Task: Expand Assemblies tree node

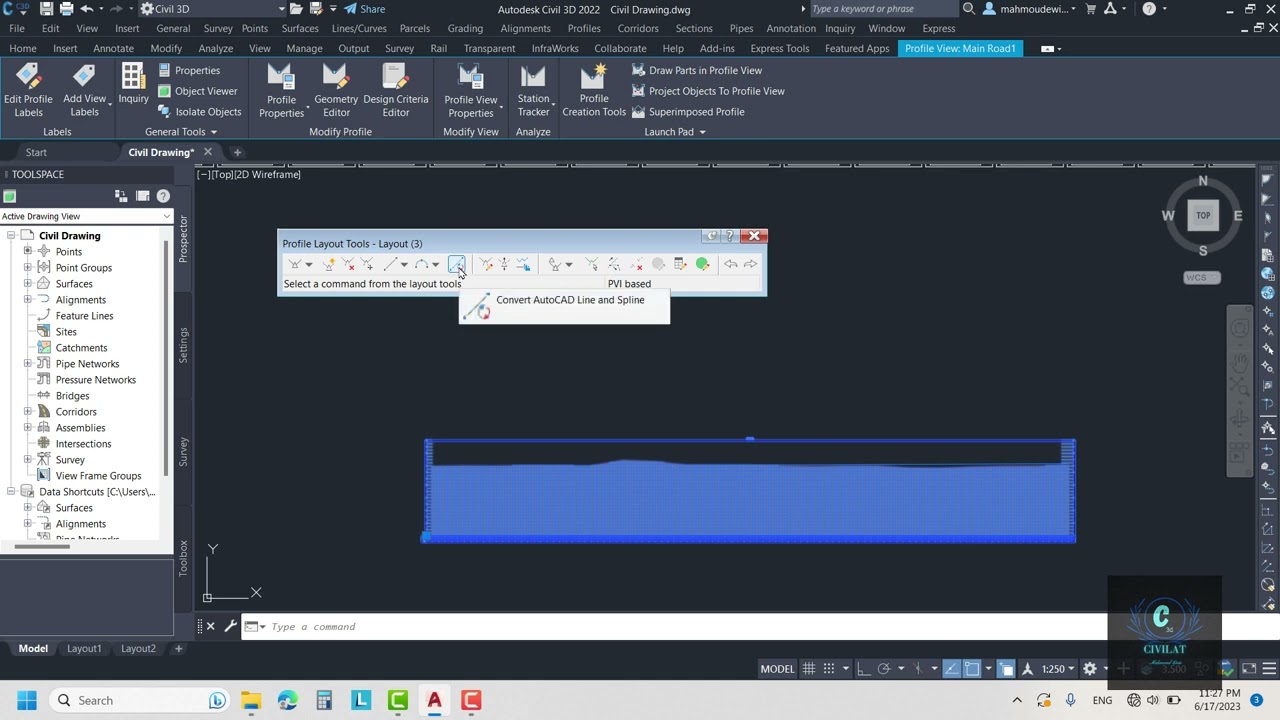Action: pyautogui.click(x=28, y=428)
